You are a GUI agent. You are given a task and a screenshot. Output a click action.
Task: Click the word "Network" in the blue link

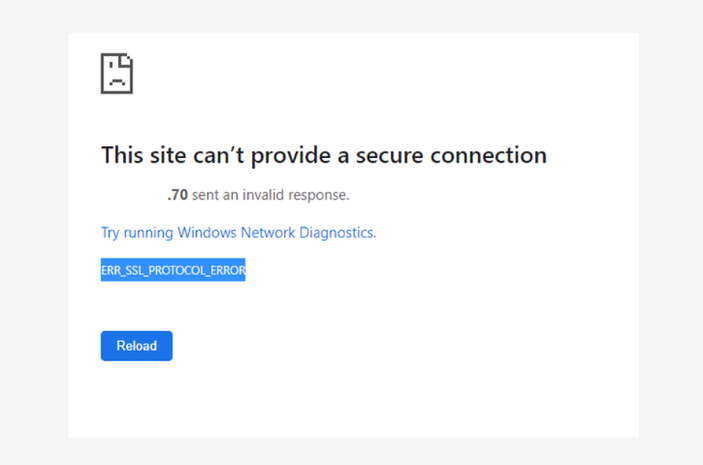268,233
